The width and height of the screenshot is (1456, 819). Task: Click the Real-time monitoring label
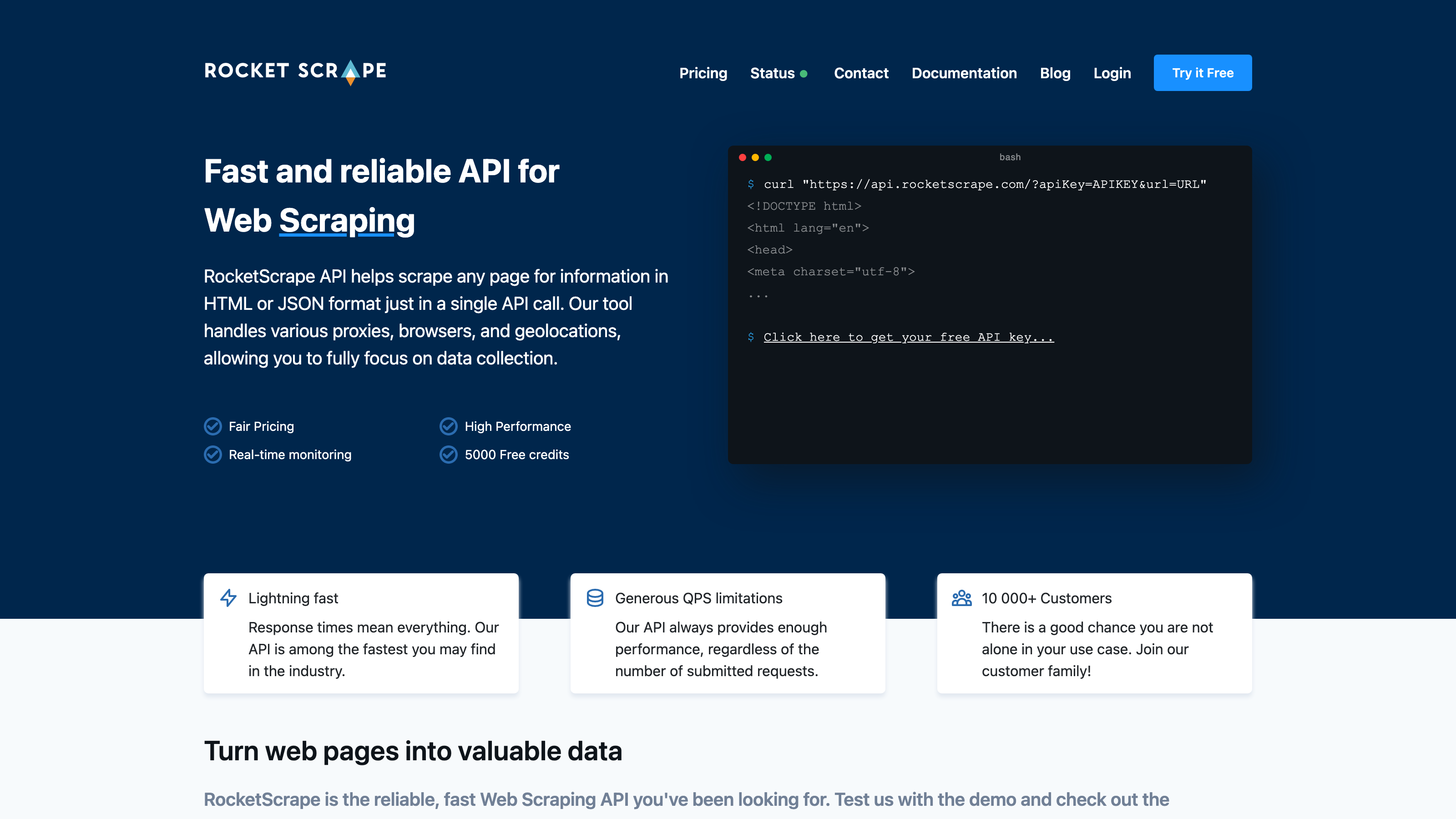(x=289, y=455)
